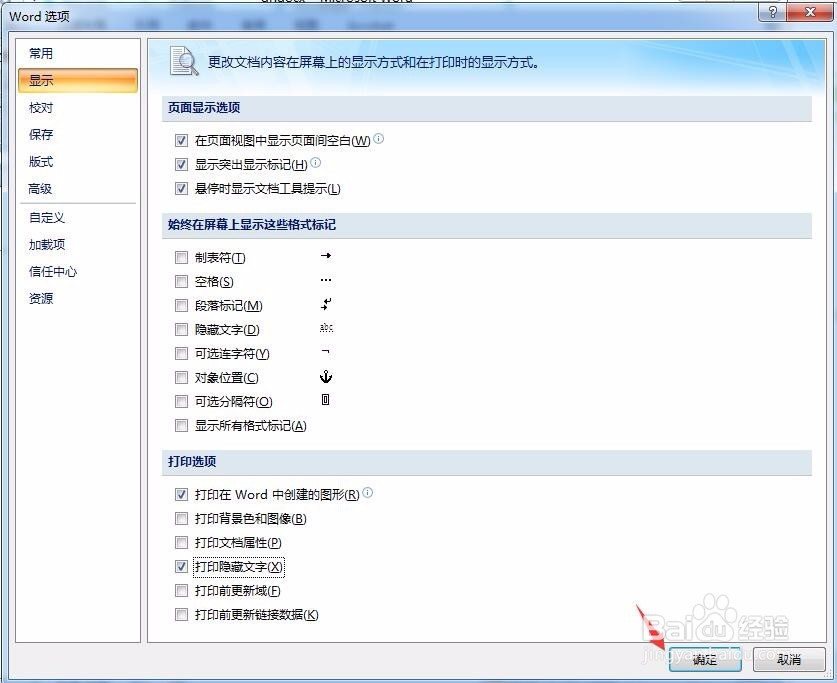Enable 打印前更新域 checkbox
This screenshot has height=683, width=837.
click(x=181, y=590)
